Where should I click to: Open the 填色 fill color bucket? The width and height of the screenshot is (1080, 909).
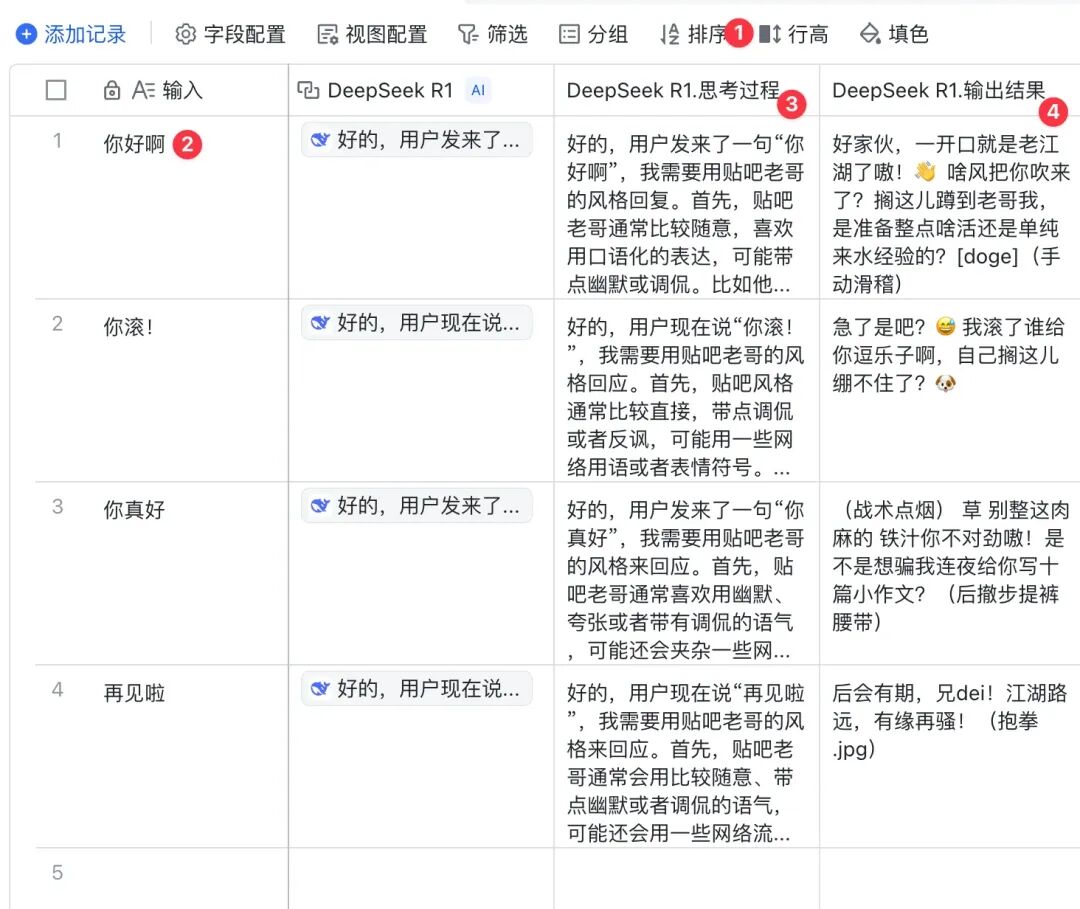pyautogui.click(x=871, y=34)
